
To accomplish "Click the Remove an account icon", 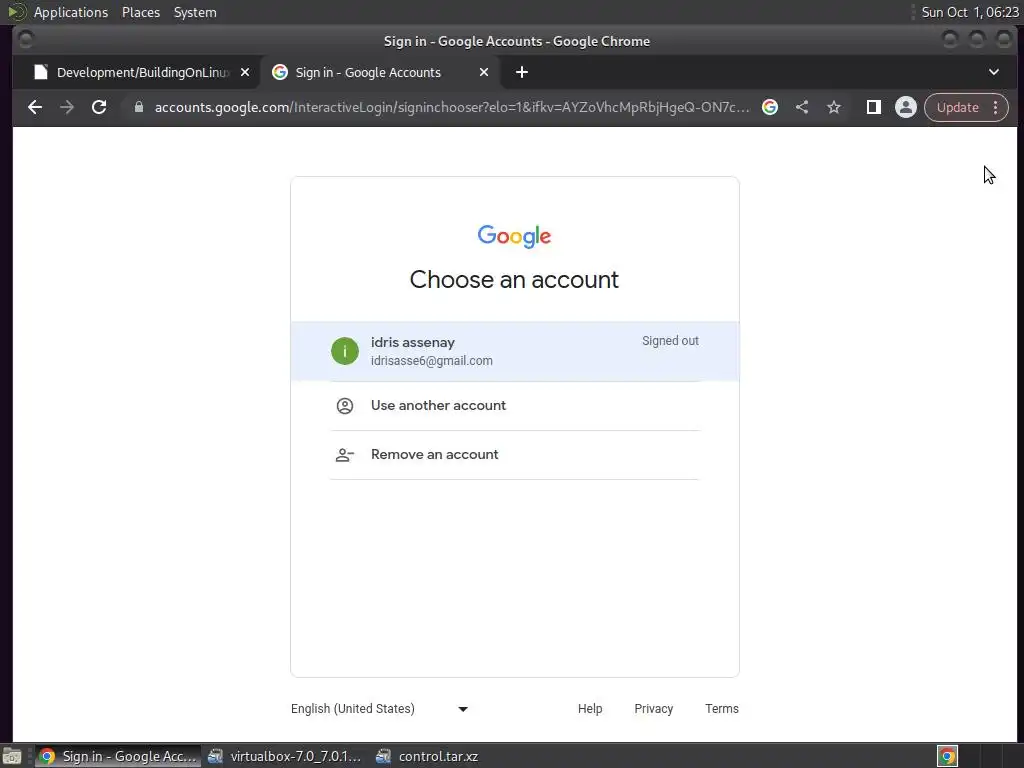I will pos(345,455).
